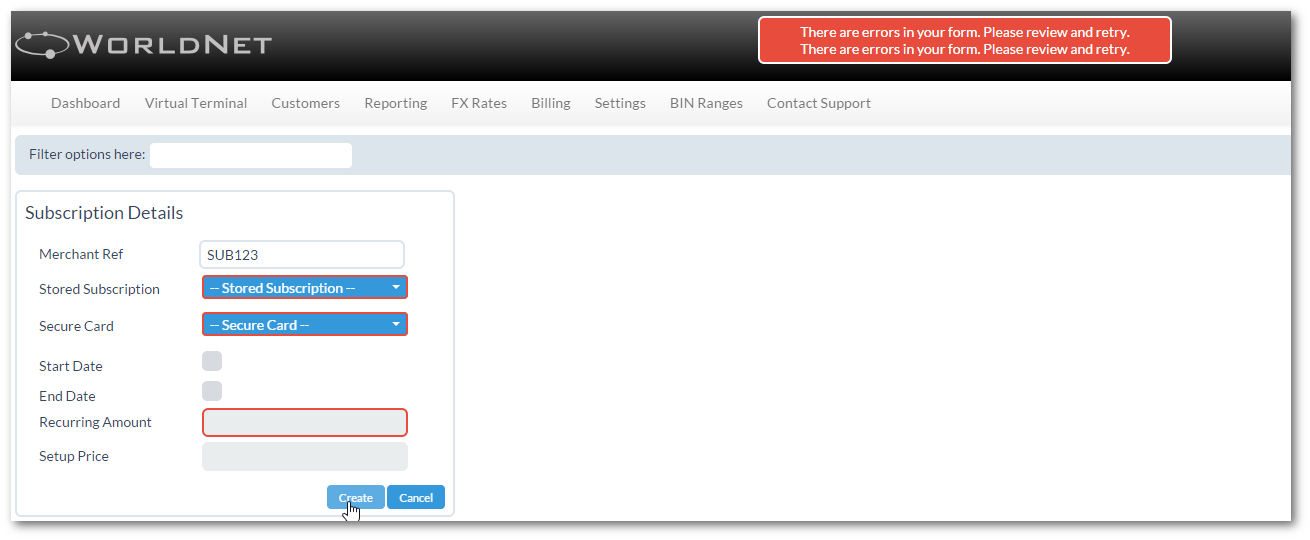Select the Recurring Amount field
Screen dimensions: 1310x540
click(x=305, y=423)
